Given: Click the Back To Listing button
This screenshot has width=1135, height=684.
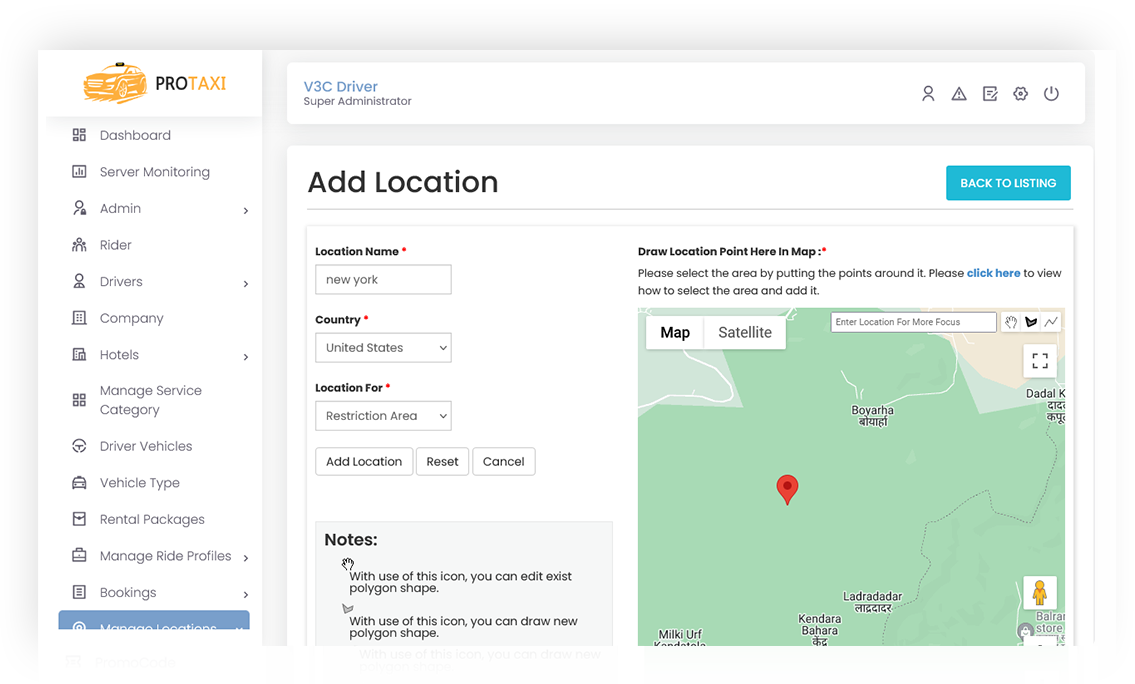Looking at the screenshot, I should (x=1008, y=183).
